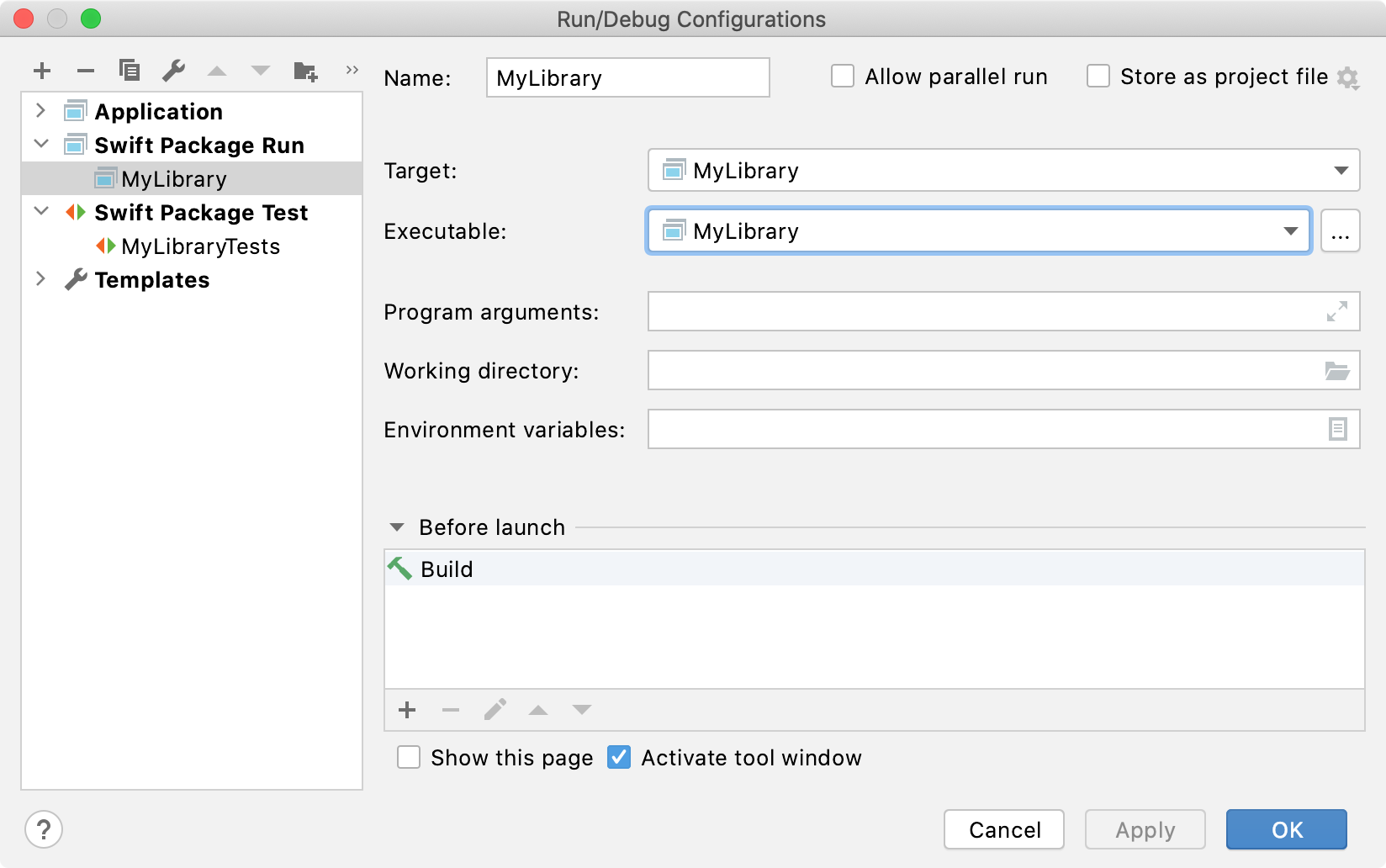
Task: Expand the Program arguments field
Action: click(x=1336, y=312)
